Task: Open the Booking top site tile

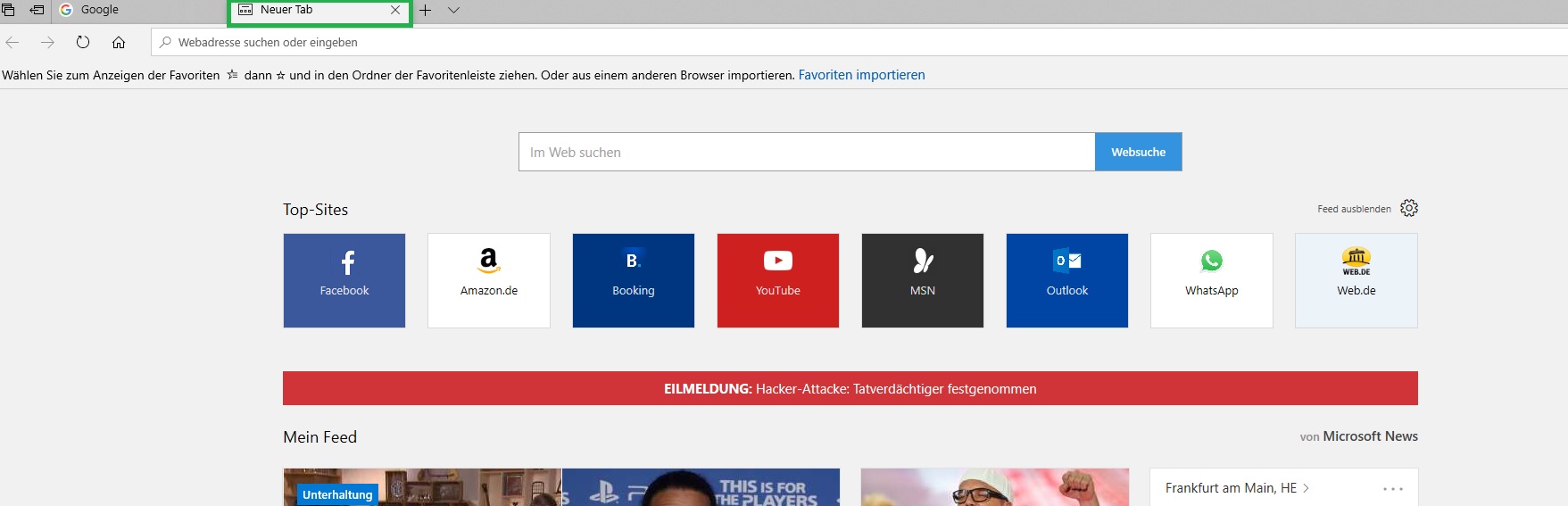Action: coord(634,280)
